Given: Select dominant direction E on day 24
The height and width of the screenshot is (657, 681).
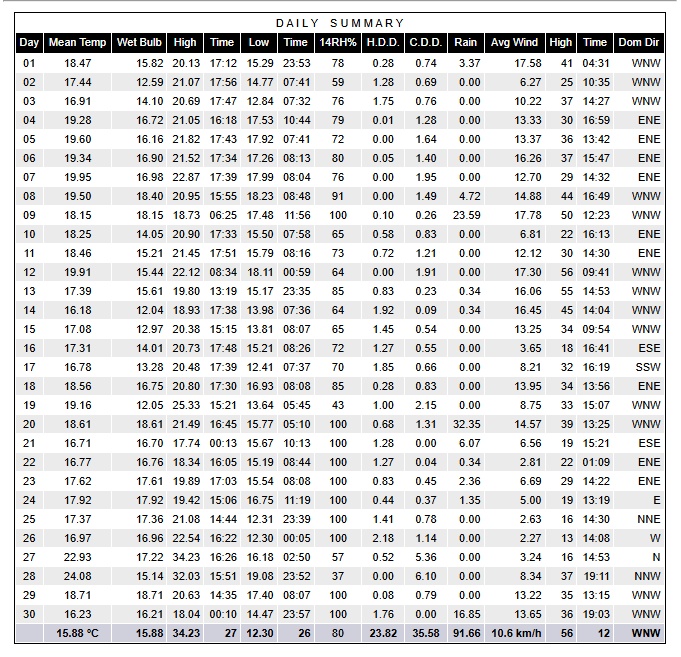Looking at the screenshot, I should click(657, 500).
